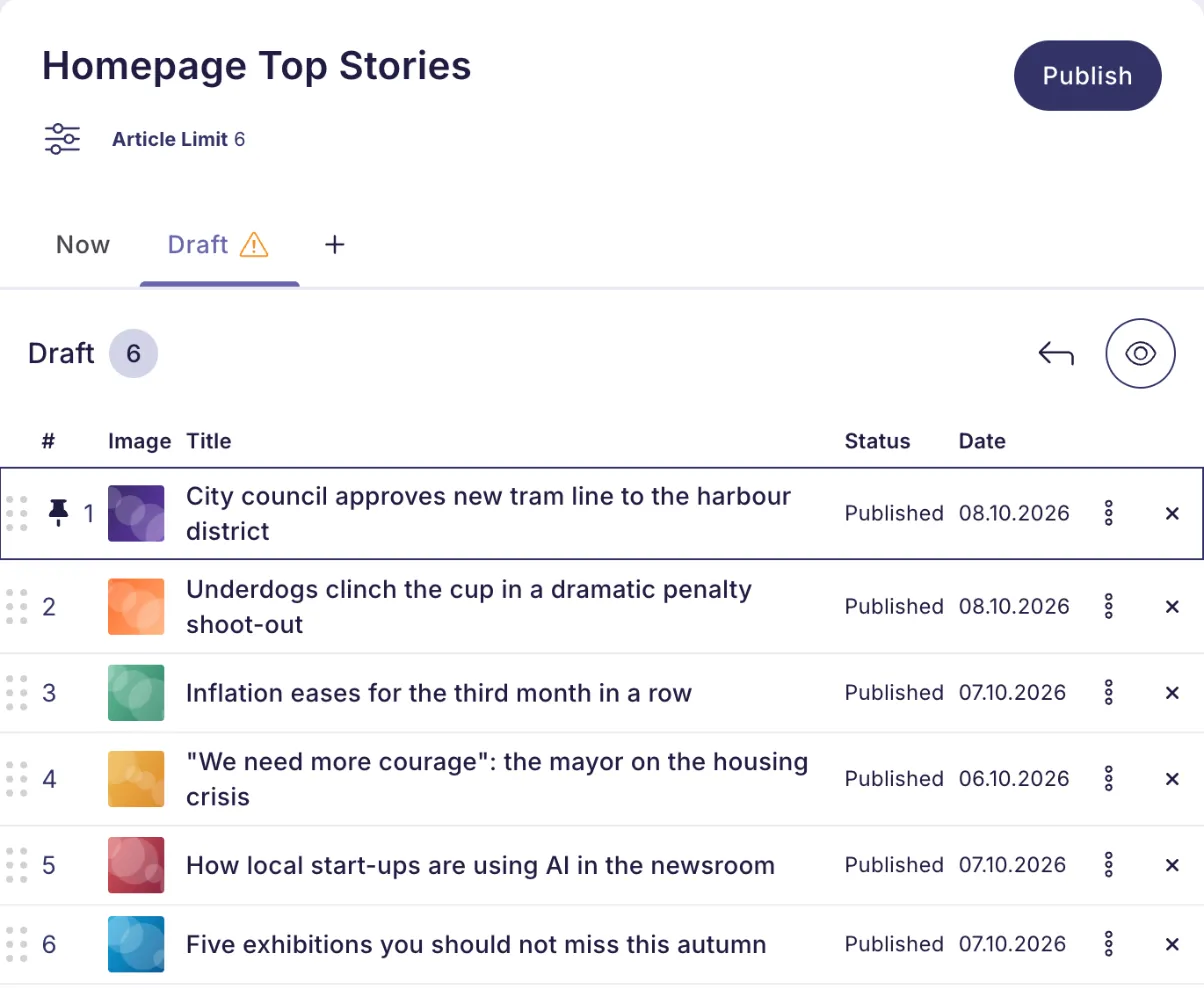1204x990 pixels.
Task: Click the title "How local start-ups are using AI in the newsroom"
Action: (x=481, y=865)
